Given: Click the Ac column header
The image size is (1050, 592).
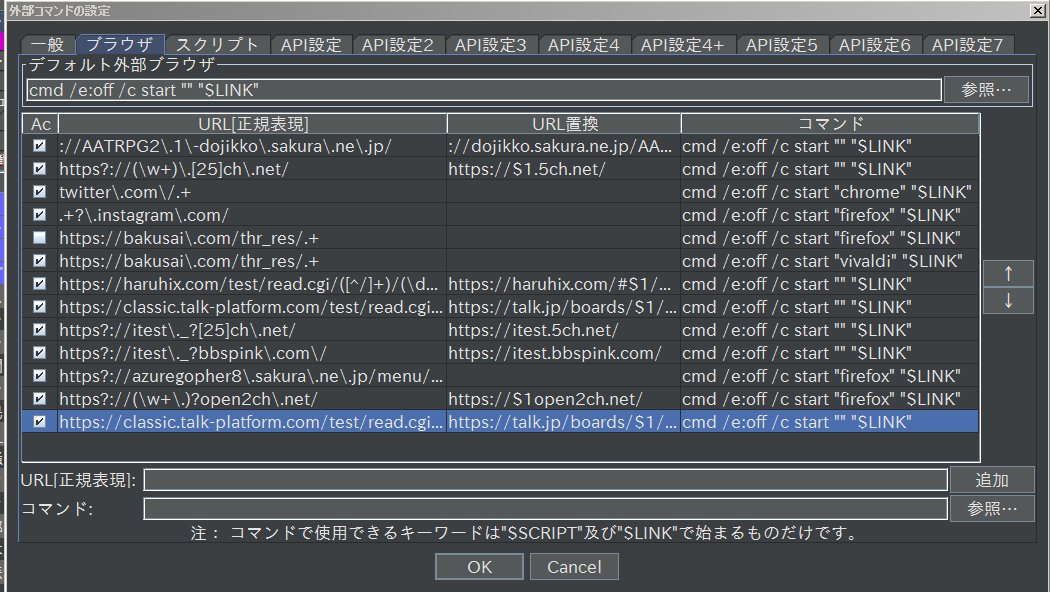Looking at the screenshot, I should click(40, 124).
